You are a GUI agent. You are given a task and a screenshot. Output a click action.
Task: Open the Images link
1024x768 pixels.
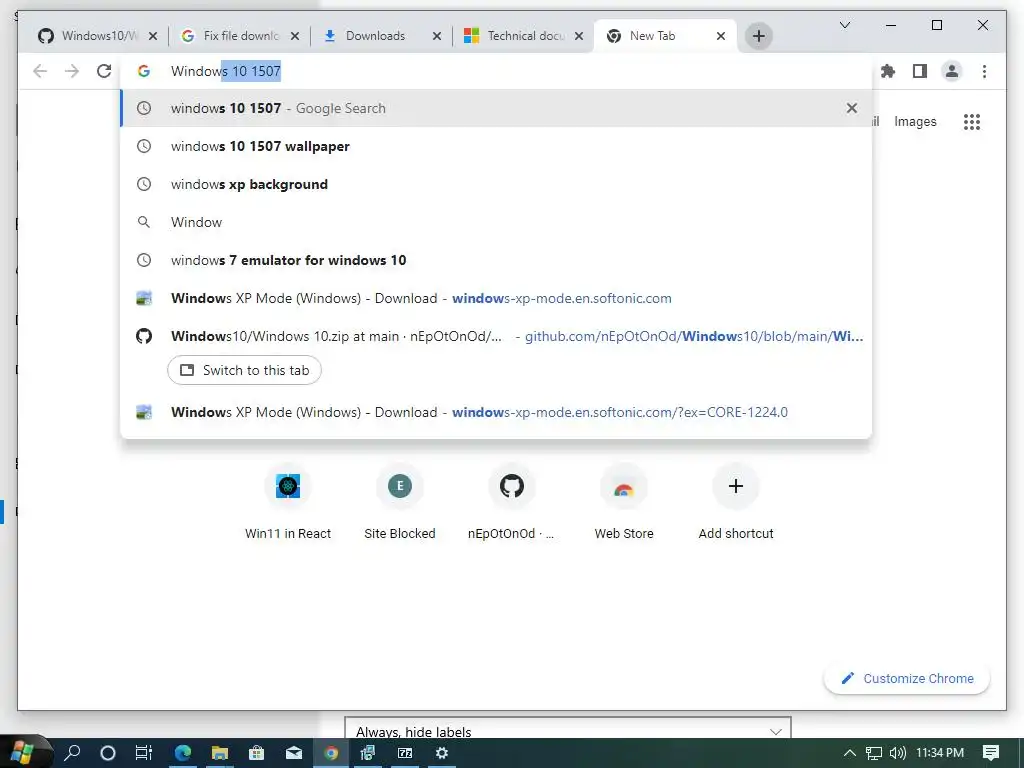coord(915,121)
